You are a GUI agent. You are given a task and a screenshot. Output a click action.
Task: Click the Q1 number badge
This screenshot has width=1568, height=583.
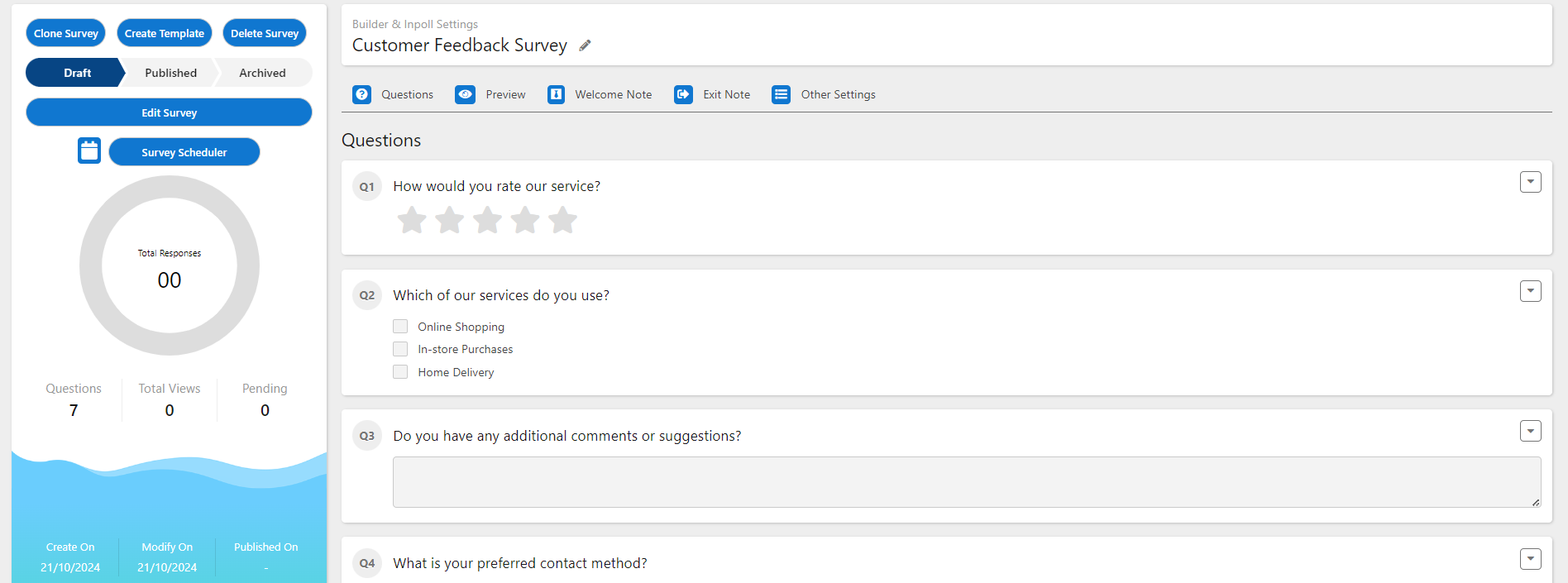click(367, 187)
